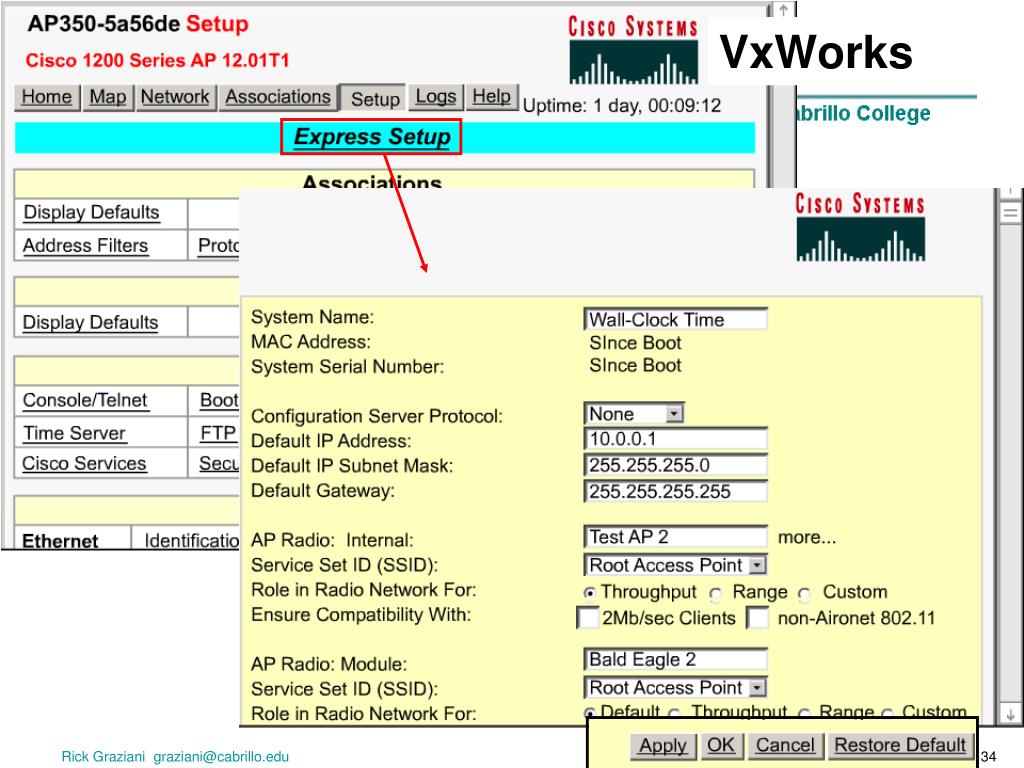Click the Express Setup link
This screenshot has width=1024, height=768.
[x=372, y=136]
